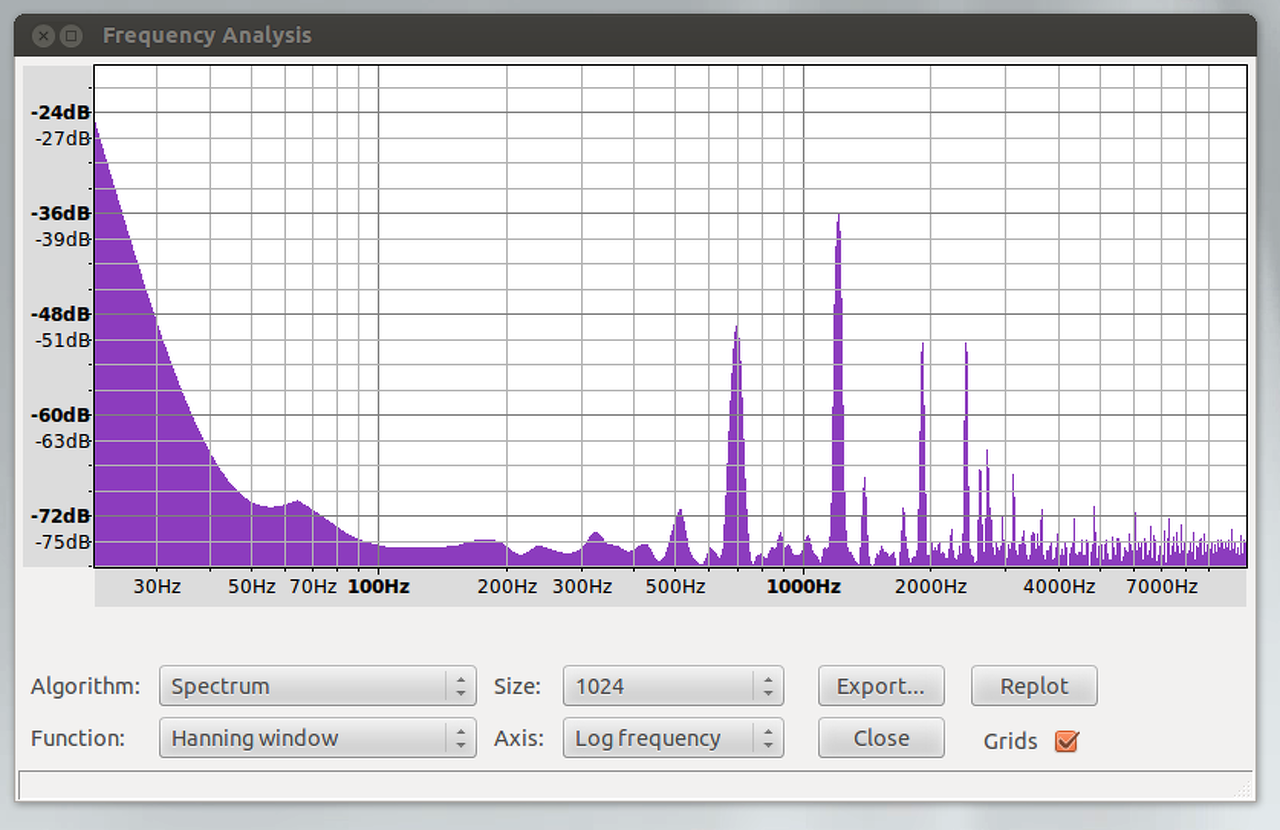The image size is (1280, 830).
Task: Click the Export... button
Action: coord(881,686)
